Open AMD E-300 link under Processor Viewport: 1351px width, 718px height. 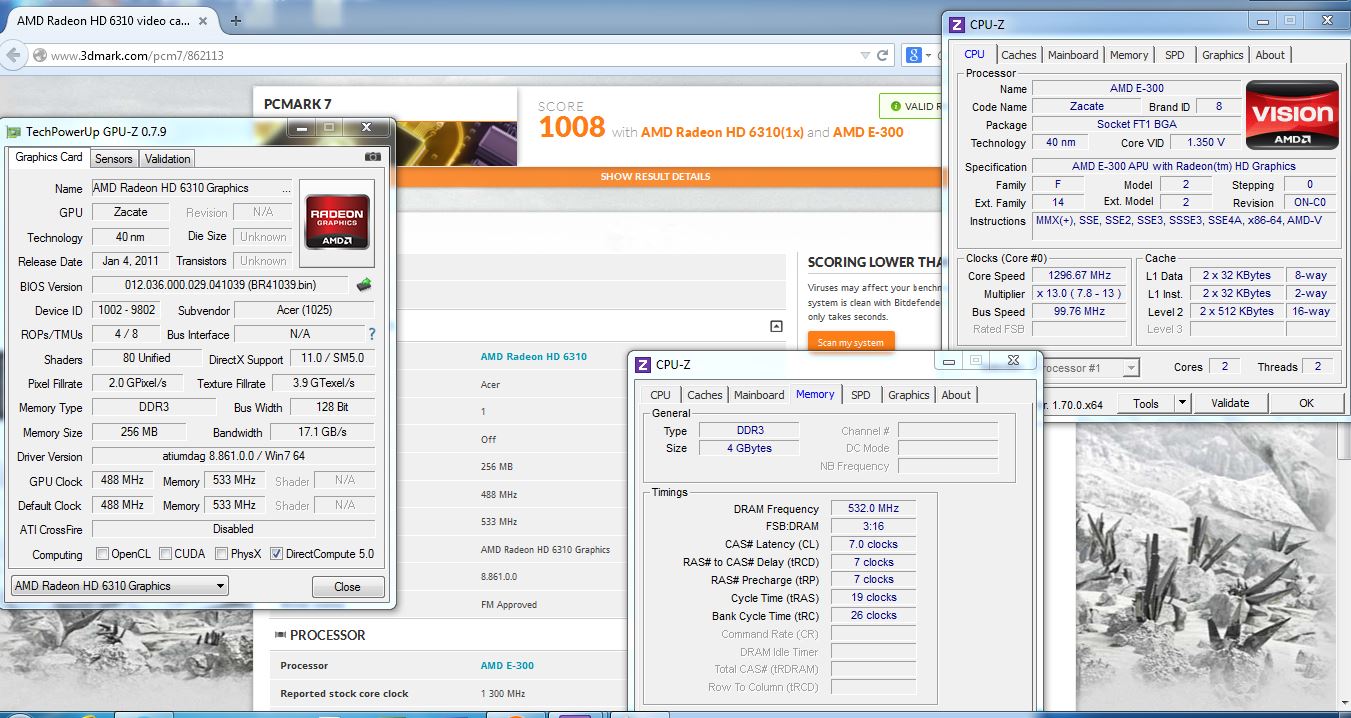[507, 666]
